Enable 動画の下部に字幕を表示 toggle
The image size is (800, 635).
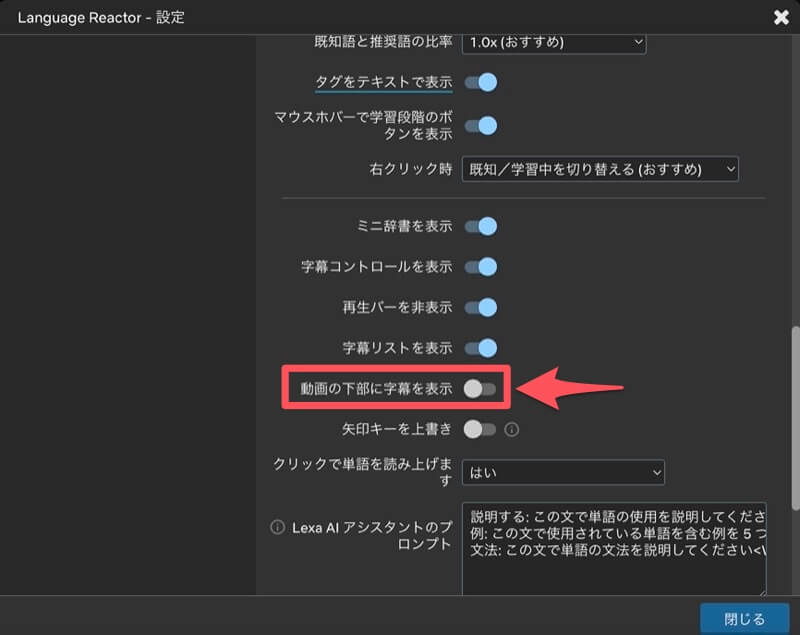(x=480, y=388)
